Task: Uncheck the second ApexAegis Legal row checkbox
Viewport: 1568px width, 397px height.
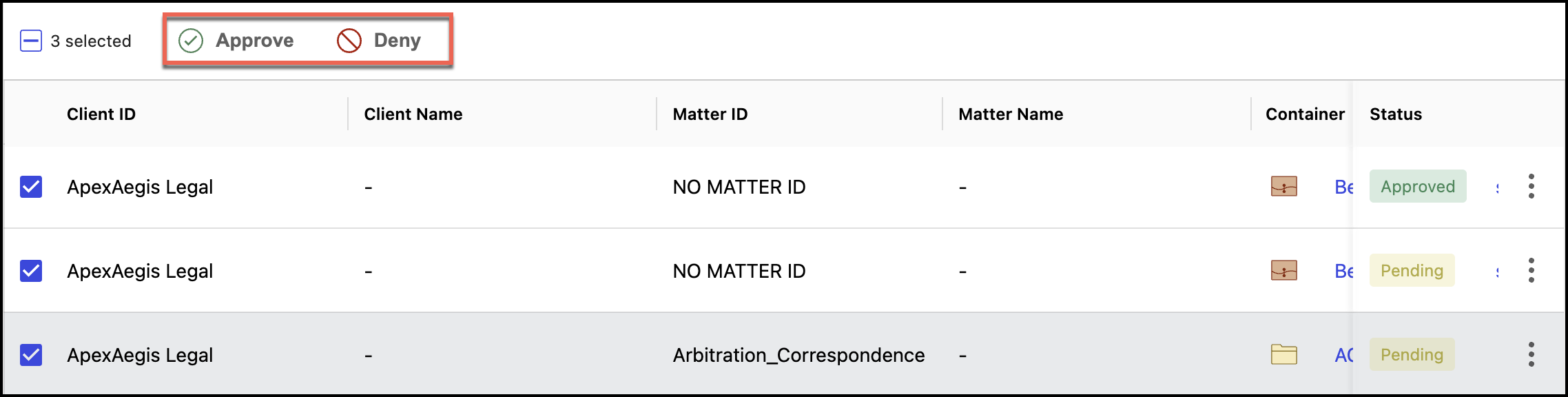Action: coord(31,271)
